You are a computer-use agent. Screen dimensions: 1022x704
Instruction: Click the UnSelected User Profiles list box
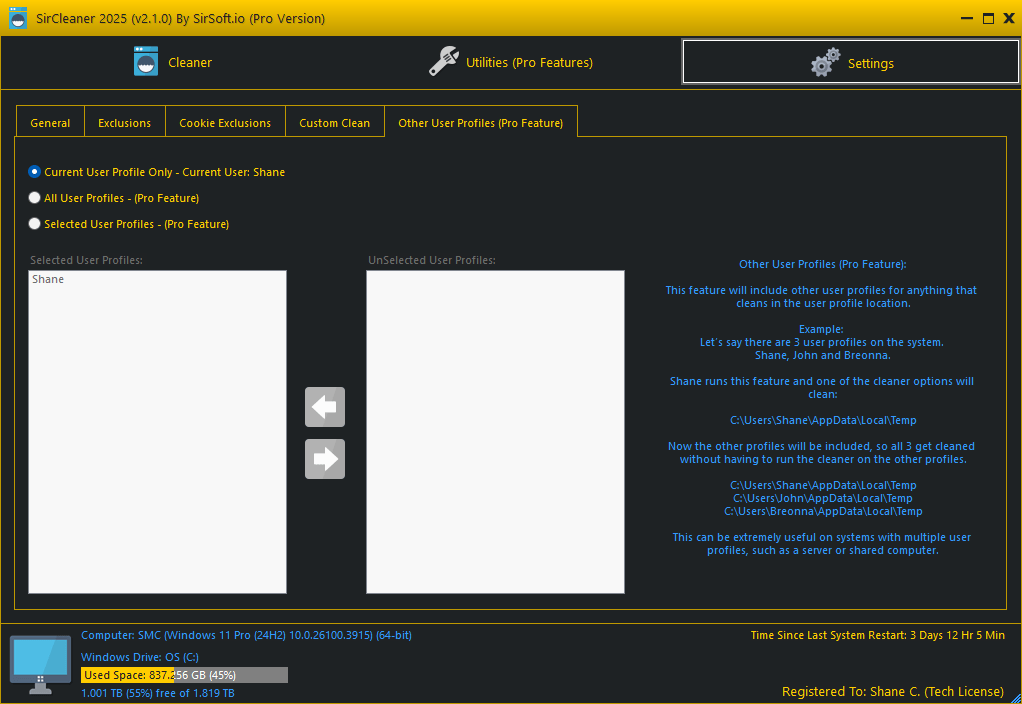pos(495,432)
